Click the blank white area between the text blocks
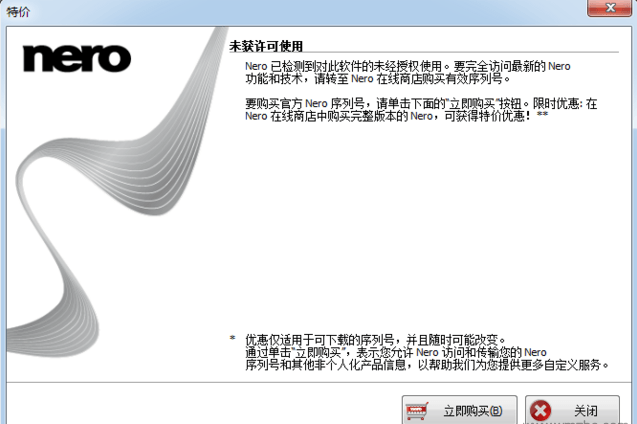The width and height of the screenshot is (637, 424). point(420,230)
